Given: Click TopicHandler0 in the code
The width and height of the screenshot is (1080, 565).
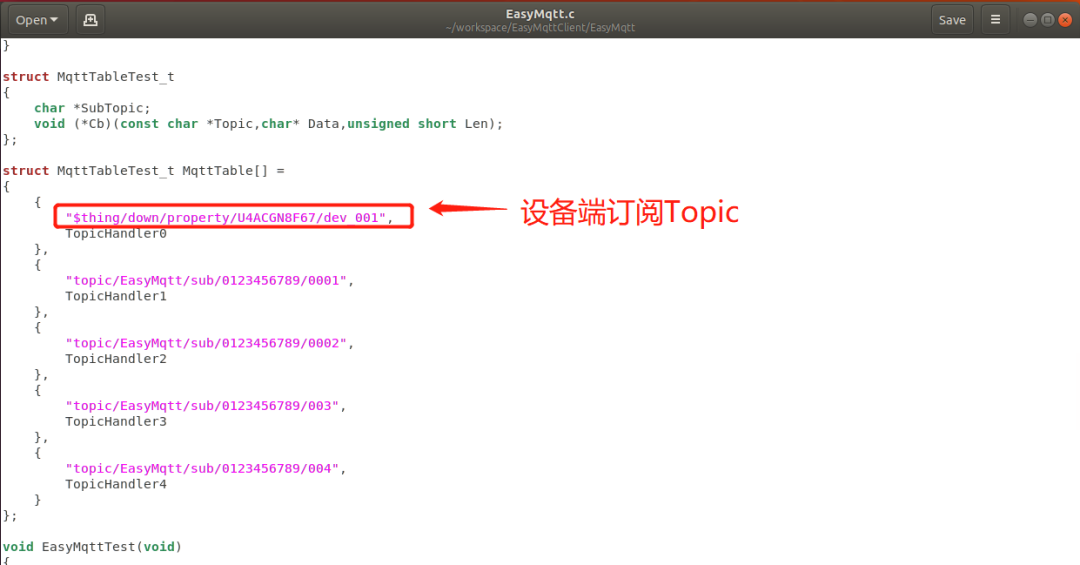Looking at the screenshot, I should pos(116,234).
